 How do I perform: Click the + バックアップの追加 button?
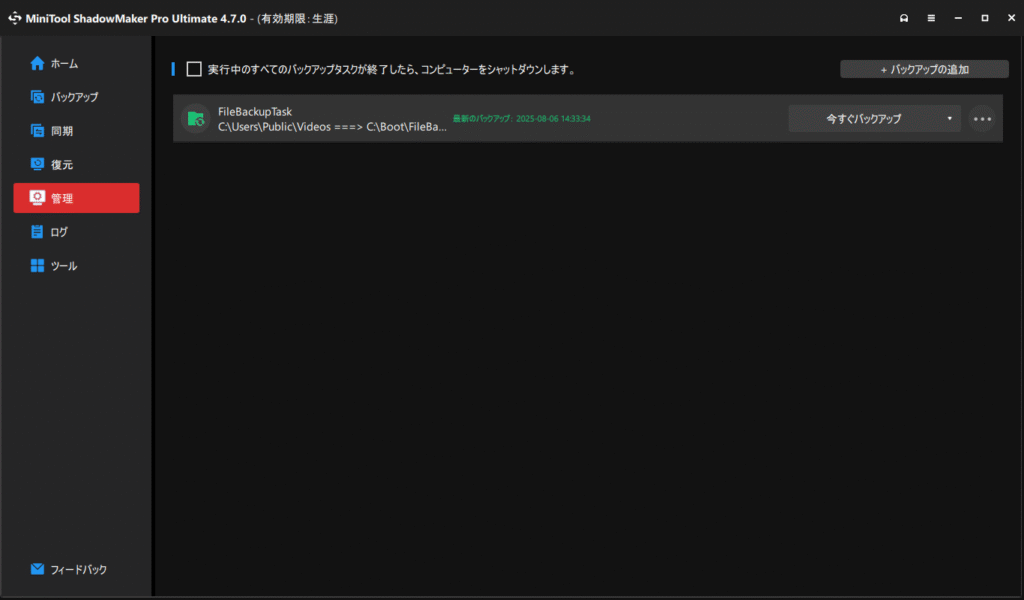(924, 69)
